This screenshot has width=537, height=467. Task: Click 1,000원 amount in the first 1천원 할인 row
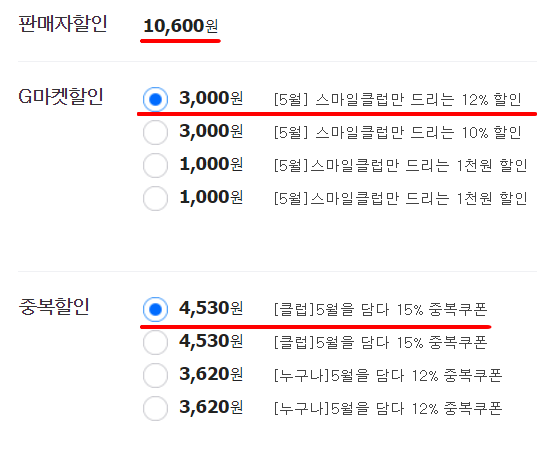[x=211, y=164]
